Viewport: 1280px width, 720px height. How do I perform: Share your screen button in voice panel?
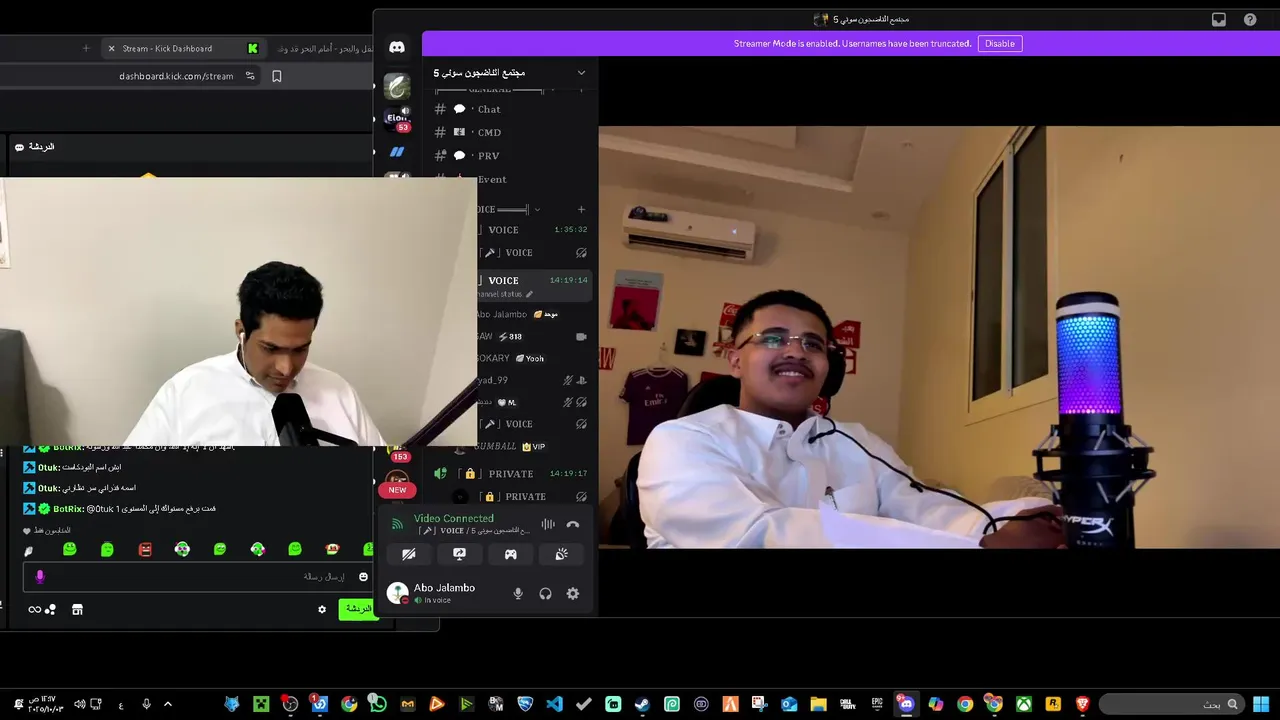[x=460, y=554]
